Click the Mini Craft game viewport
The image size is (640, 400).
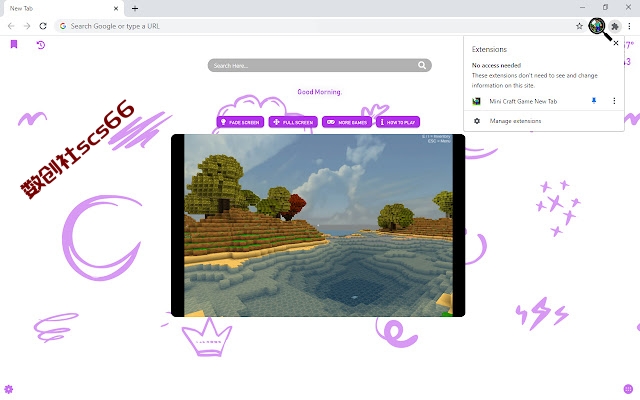click(x=318, y=225)
